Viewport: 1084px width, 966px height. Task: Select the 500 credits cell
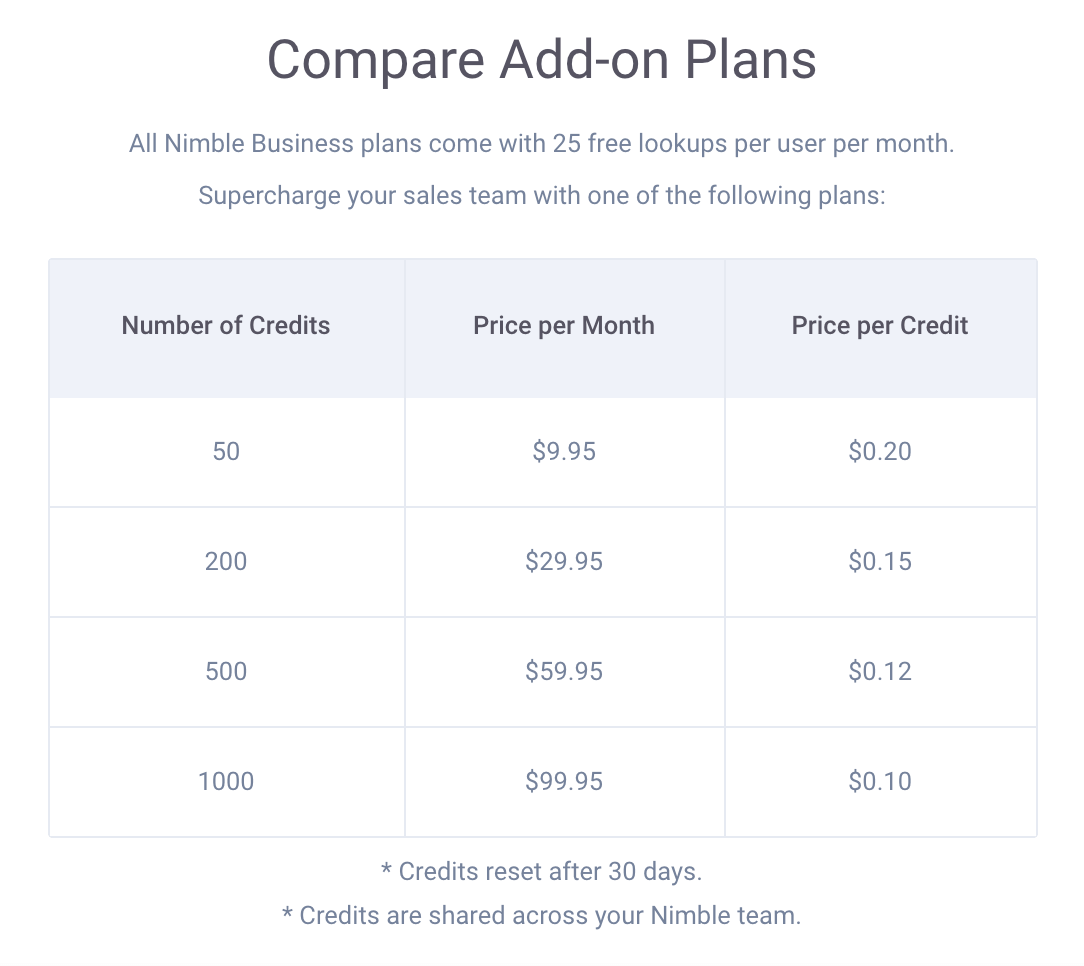point(226,672)
